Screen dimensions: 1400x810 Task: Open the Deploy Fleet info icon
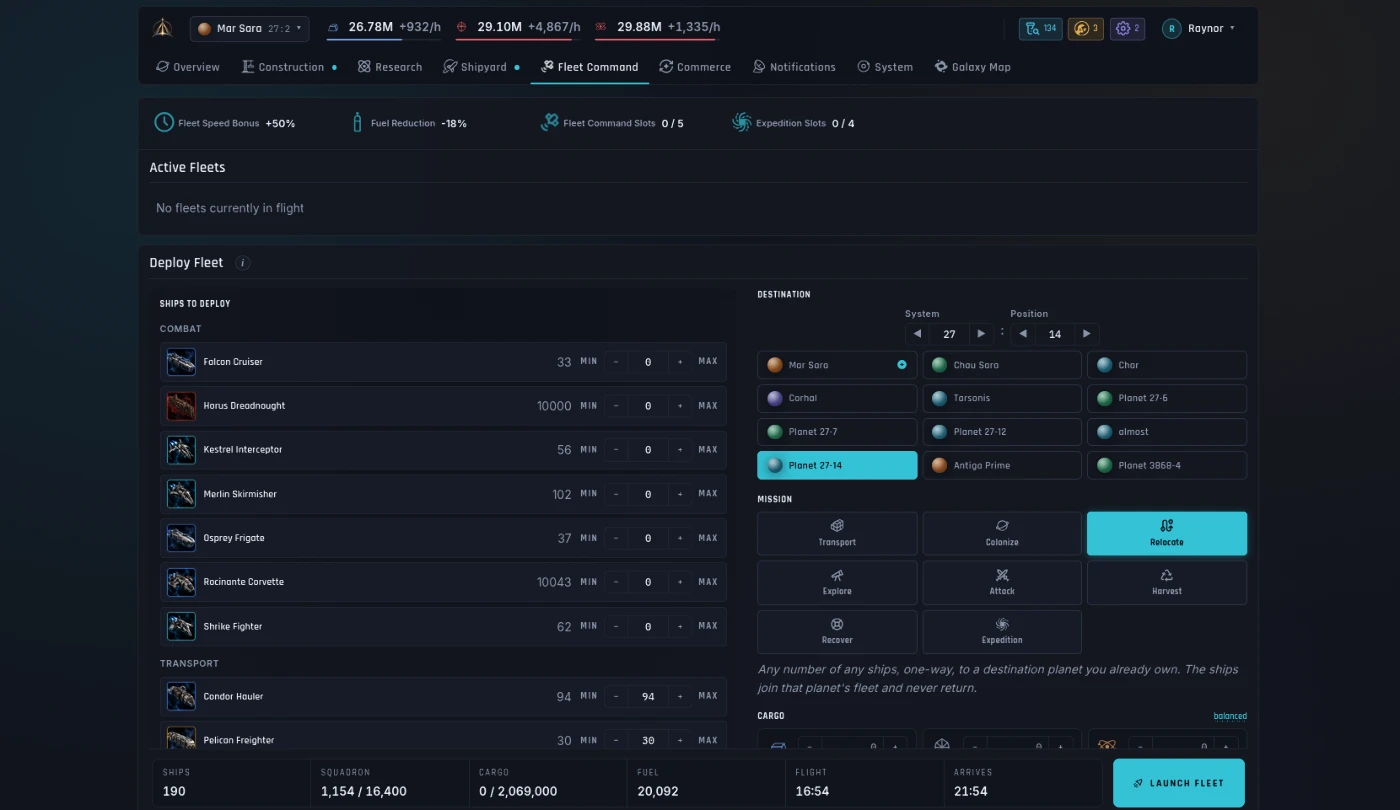(243, 263)
